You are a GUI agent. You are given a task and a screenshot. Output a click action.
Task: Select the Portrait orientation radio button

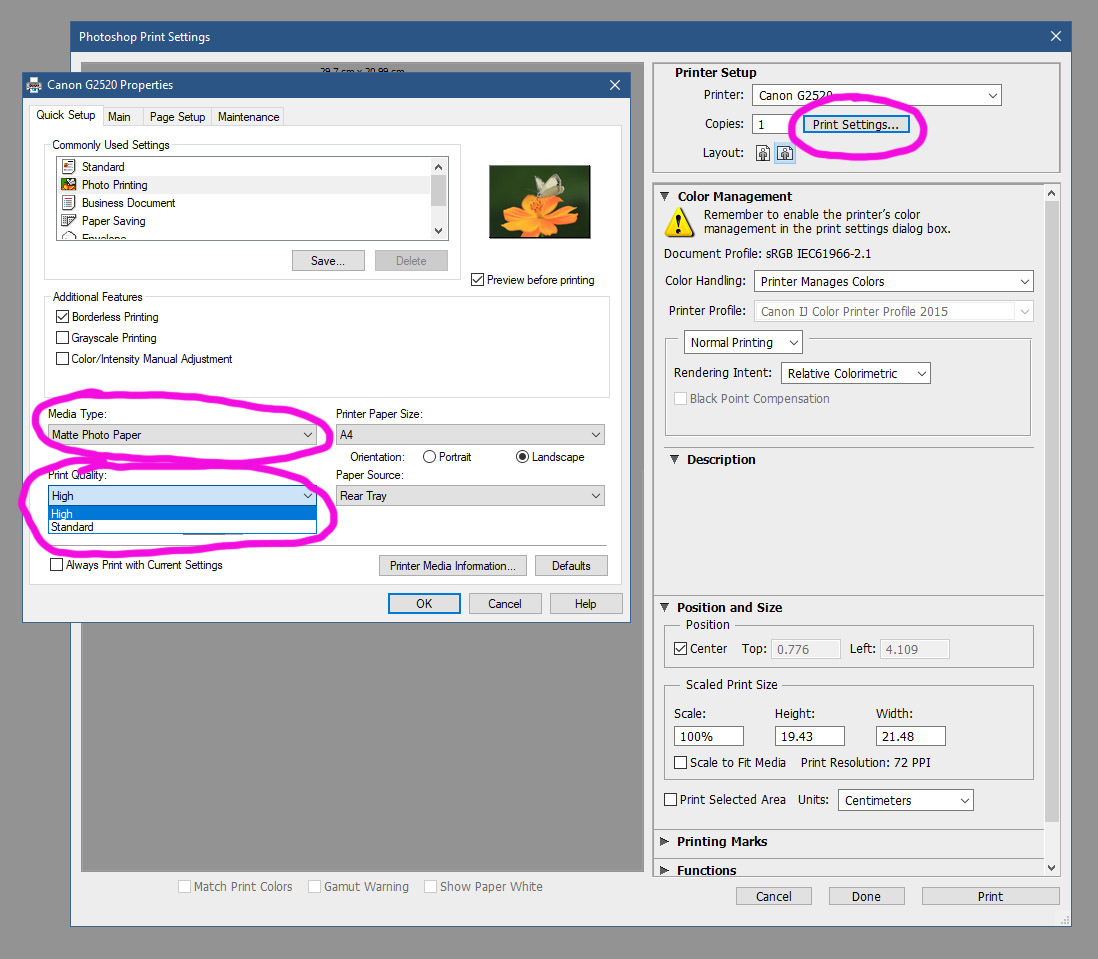tap(430, 456)
